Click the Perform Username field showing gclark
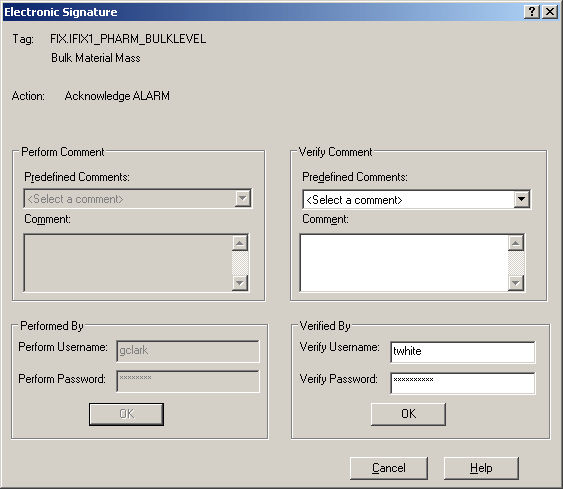 pos(188,351)
